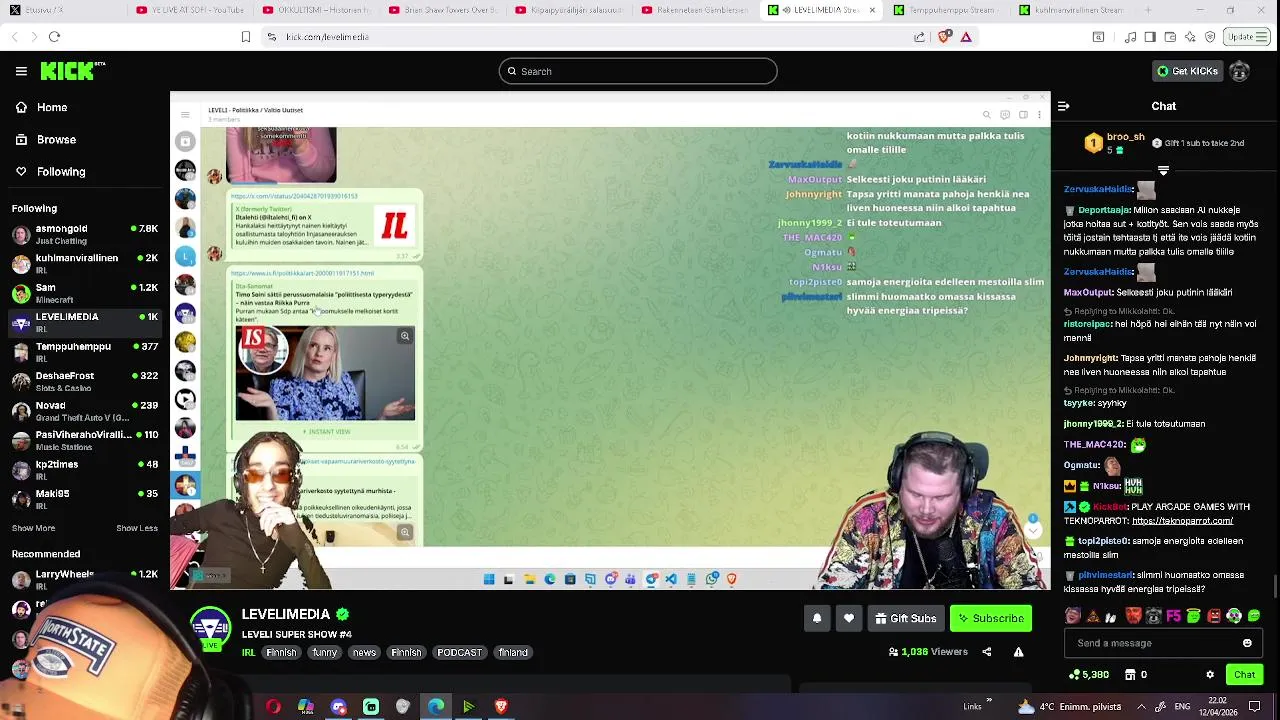Switch to the YE LIVE AT SOFI YouTube tab
The image size is (1280, 720).
(x=191, y=10)
